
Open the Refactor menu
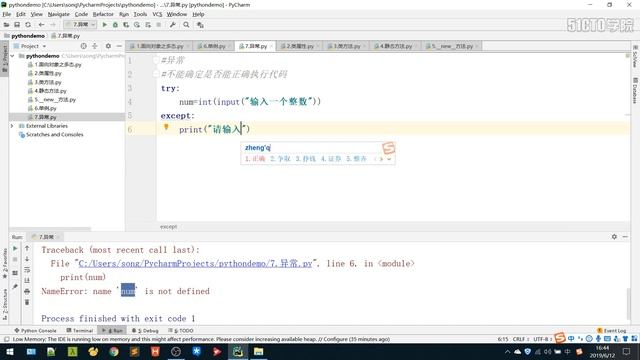tap(103, 14)
